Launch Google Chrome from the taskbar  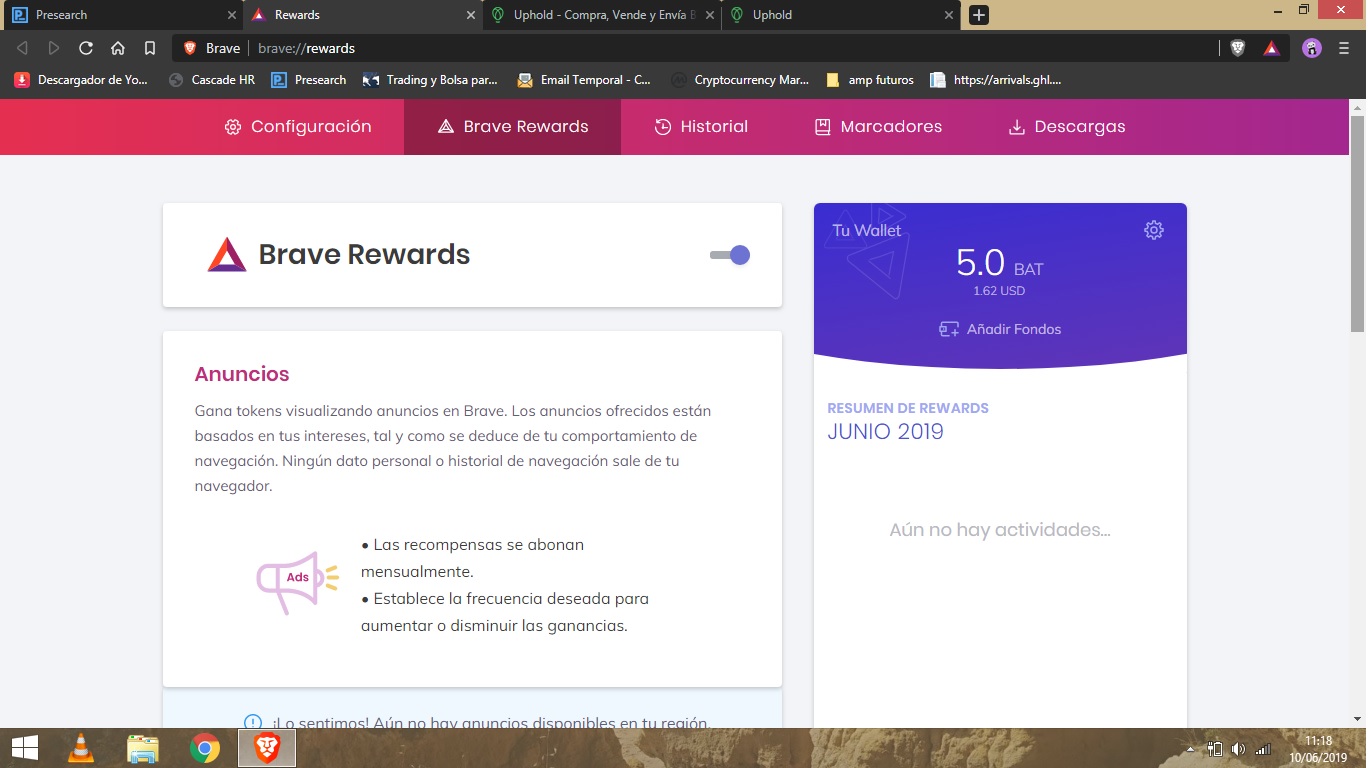(x=205, y=748)
